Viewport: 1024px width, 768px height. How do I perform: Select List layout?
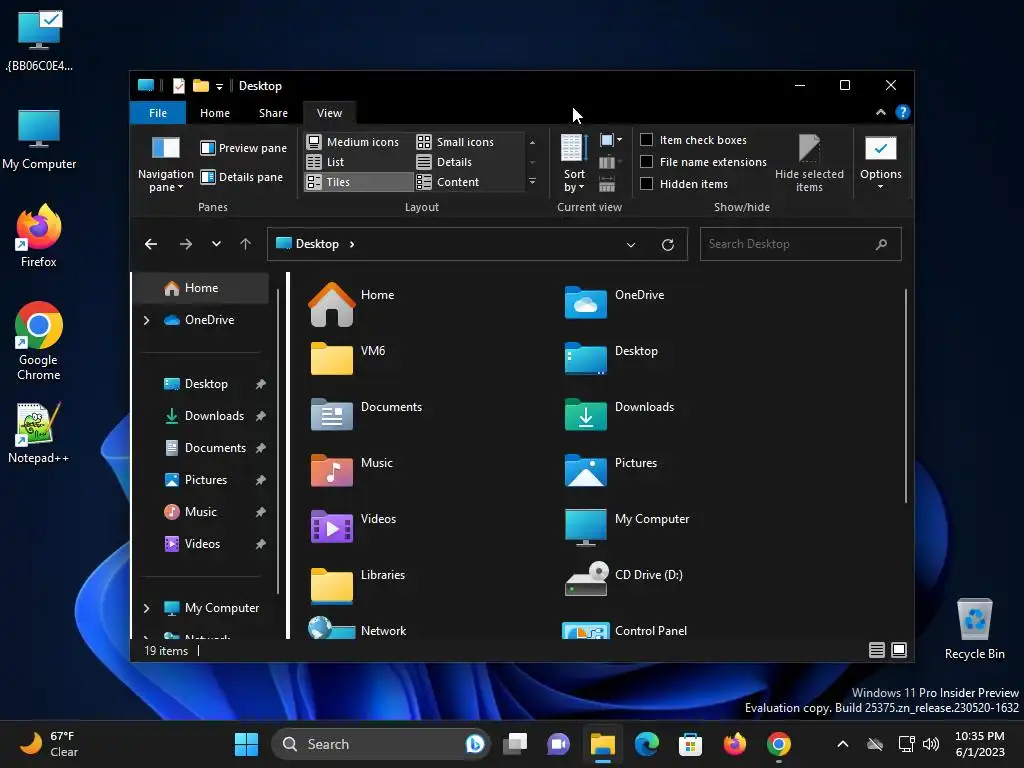pos(326,162)
